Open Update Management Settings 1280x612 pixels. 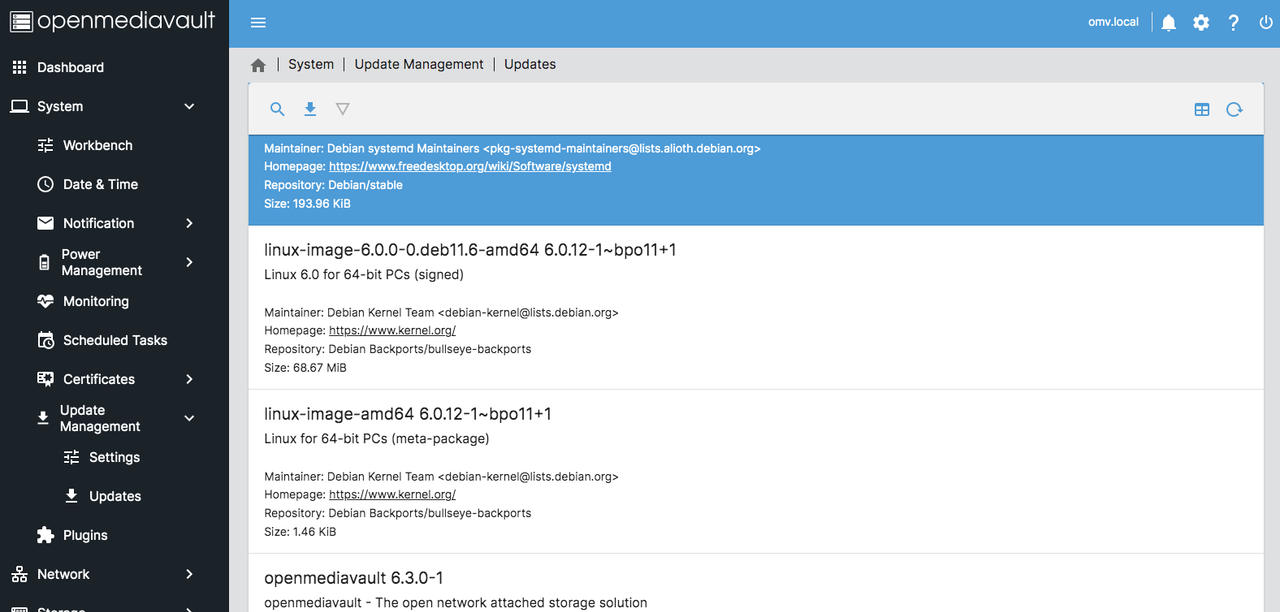pyautogui.click(x=114, y=457)
